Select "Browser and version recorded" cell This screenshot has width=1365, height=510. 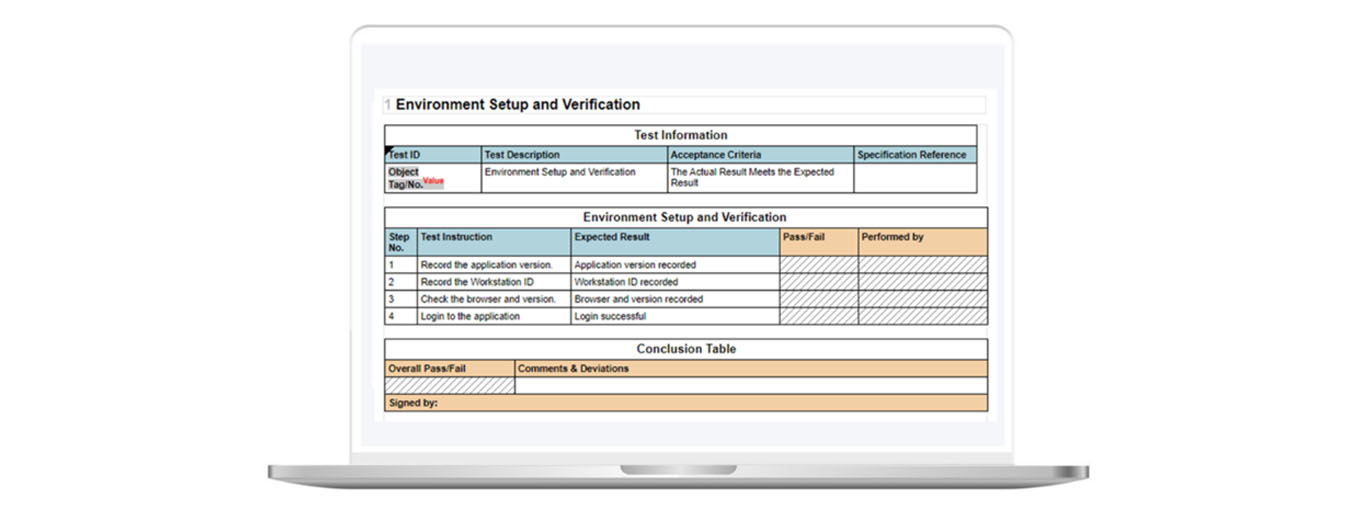675,299
